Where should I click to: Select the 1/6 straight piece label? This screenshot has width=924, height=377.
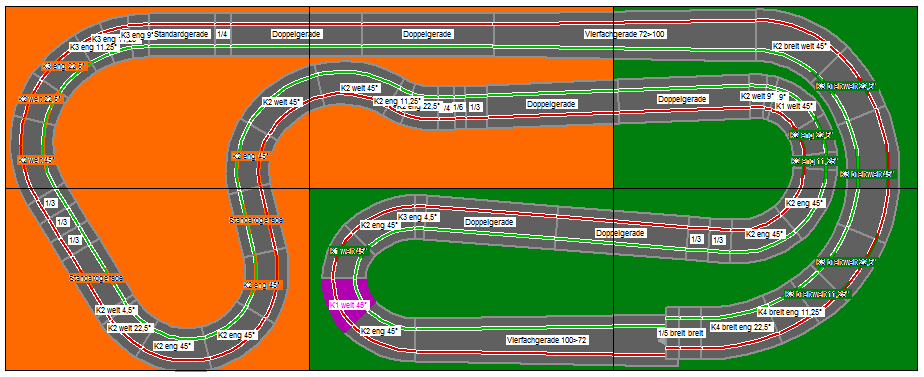tap(458, 107)
